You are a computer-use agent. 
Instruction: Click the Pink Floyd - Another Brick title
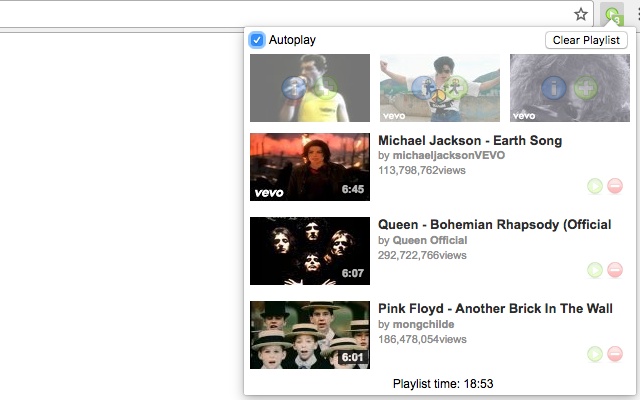click(x=495, y=309)
